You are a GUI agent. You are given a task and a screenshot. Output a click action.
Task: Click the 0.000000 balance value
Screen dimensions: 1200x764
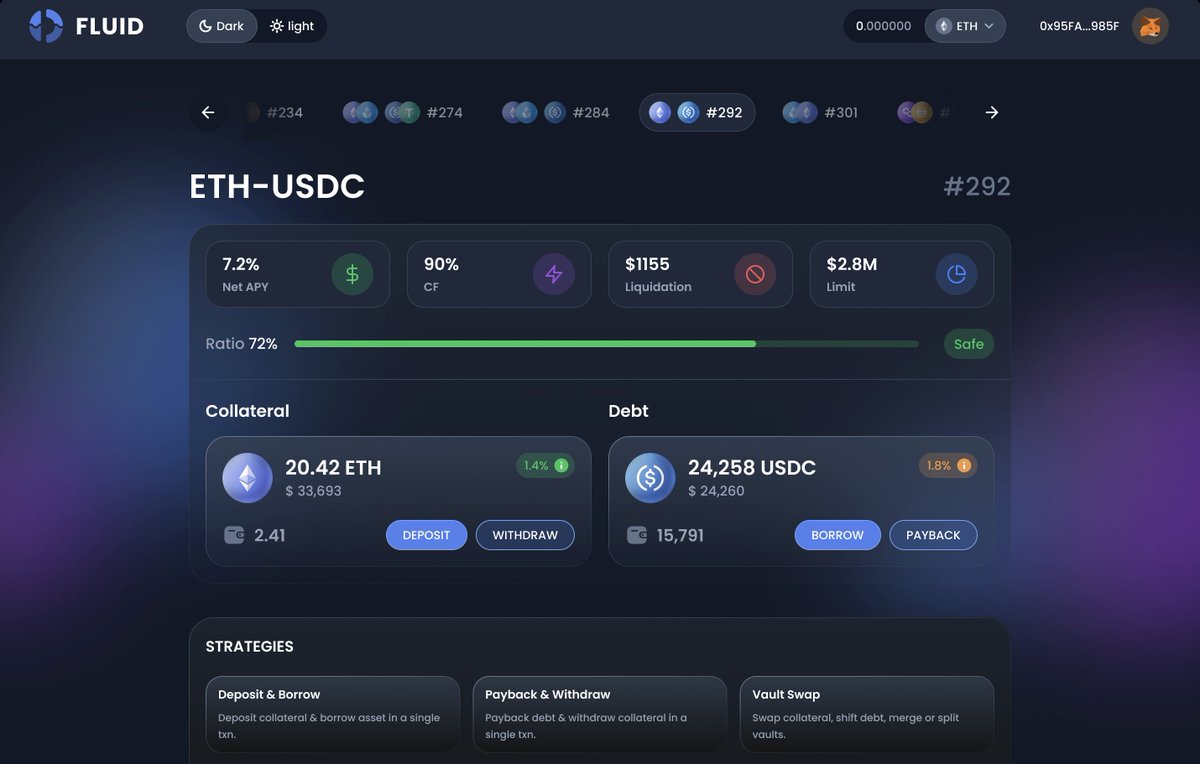coord(883,26)
